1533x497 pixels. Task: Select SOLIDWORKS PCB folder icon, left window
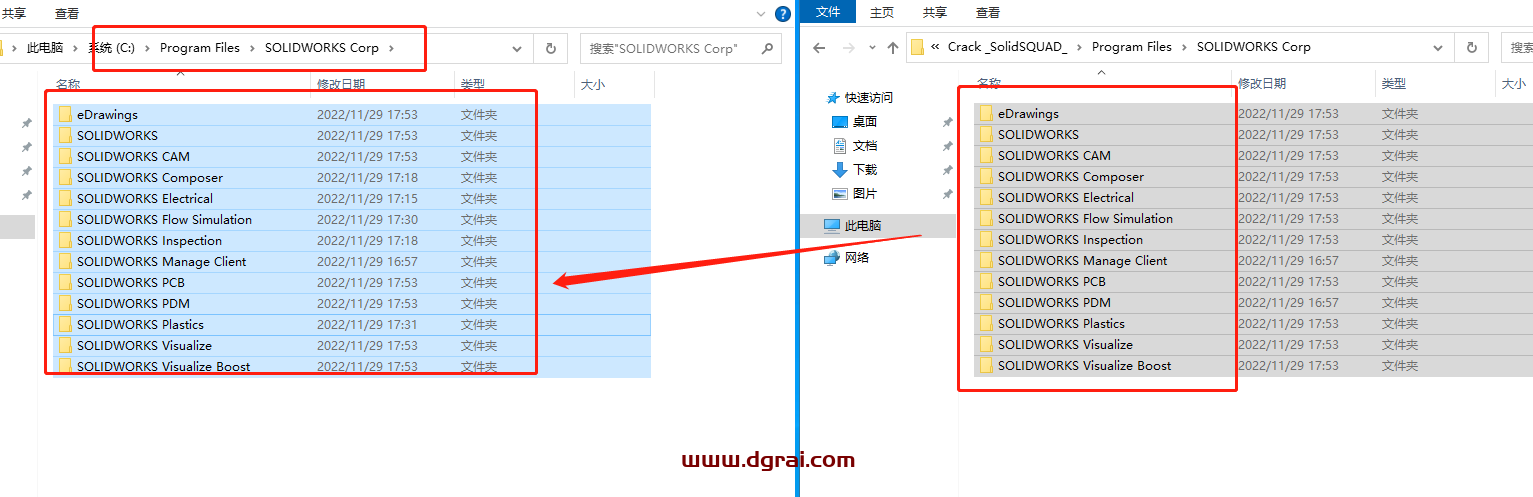coord(66,282)
